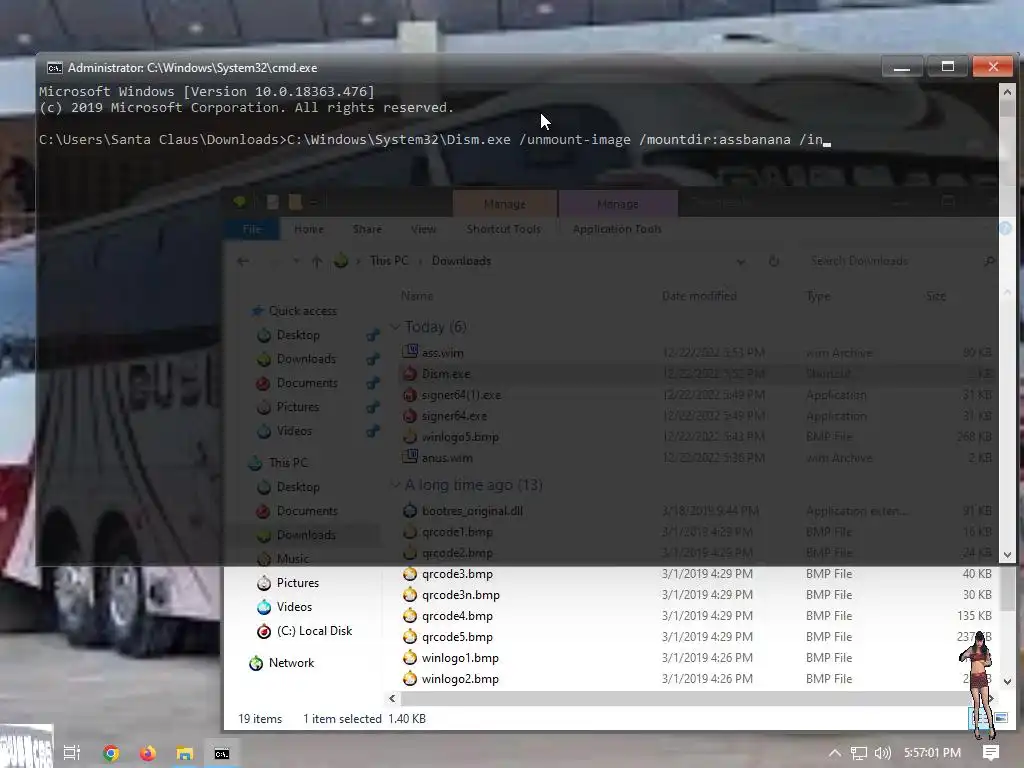Open Pictures under This PC
The height and width of the screenshot is (768, 1024).
click(298, 583)
